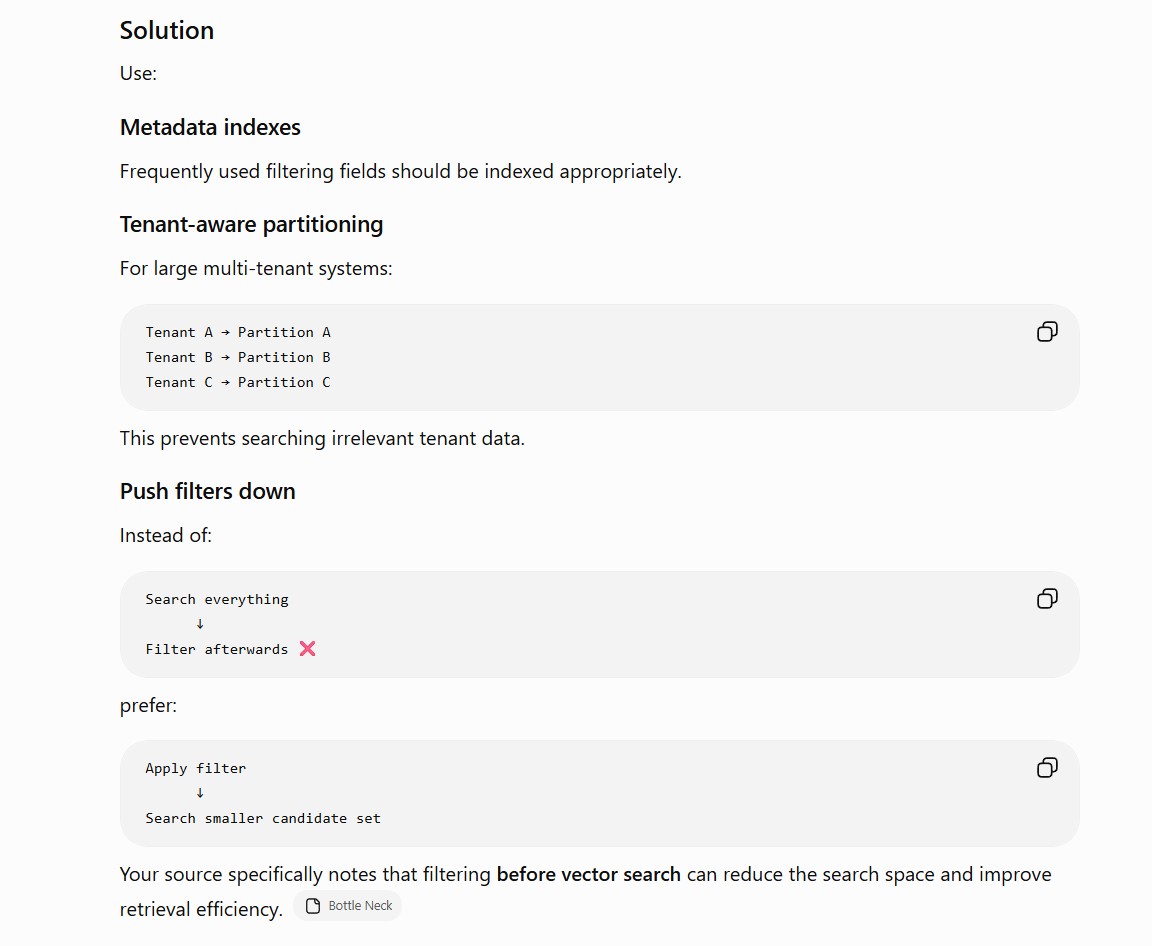The height and width of the screenshot is (946, 1152).
Task: Click the bold before vector search text
Action: [588, 874]
